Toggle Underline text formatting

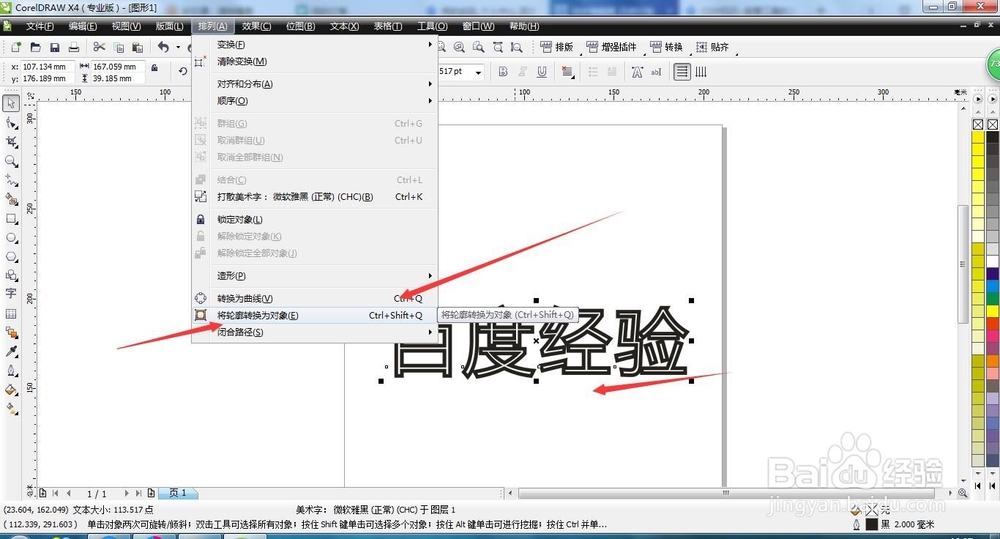click(x=541, y=71)
